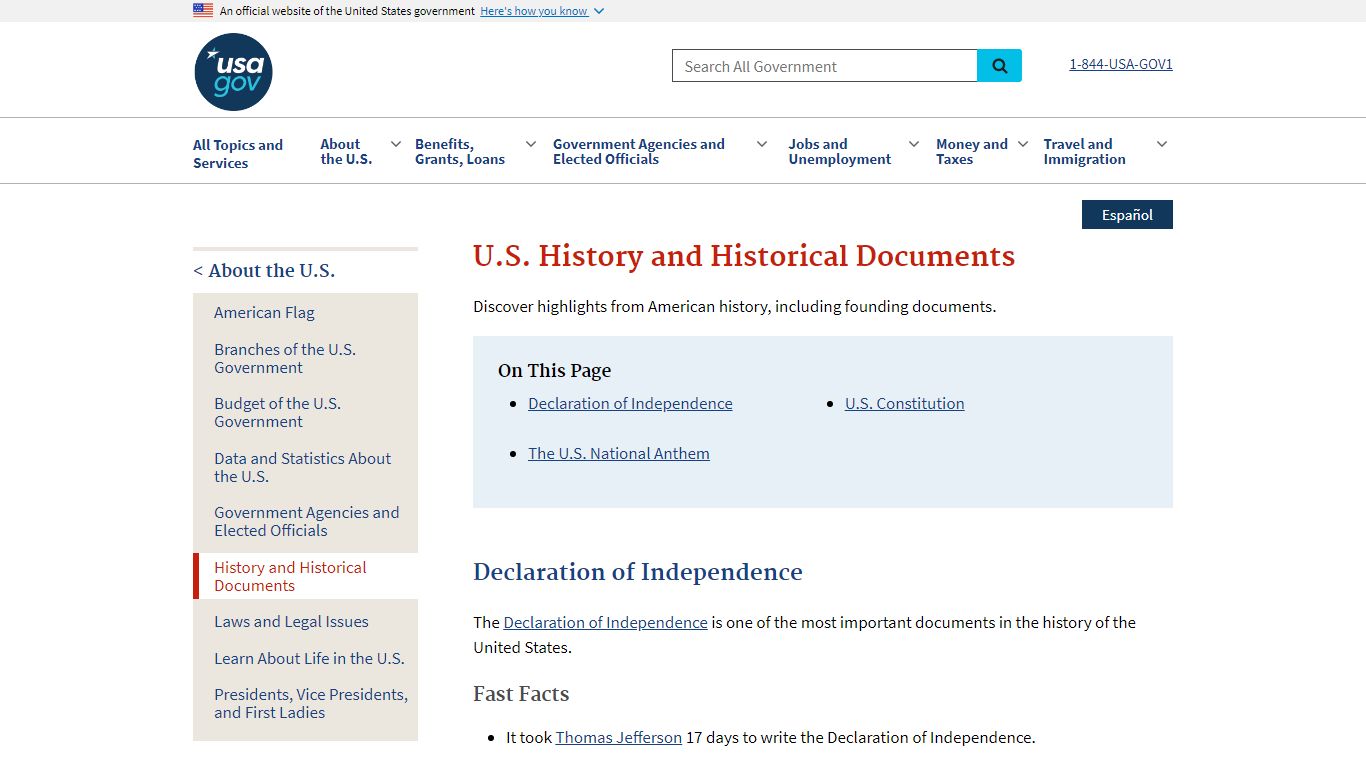This screenshot has height=768, width=1366.
Task: Open Learn About Life in the U.S.
Action: pos(309,658)
